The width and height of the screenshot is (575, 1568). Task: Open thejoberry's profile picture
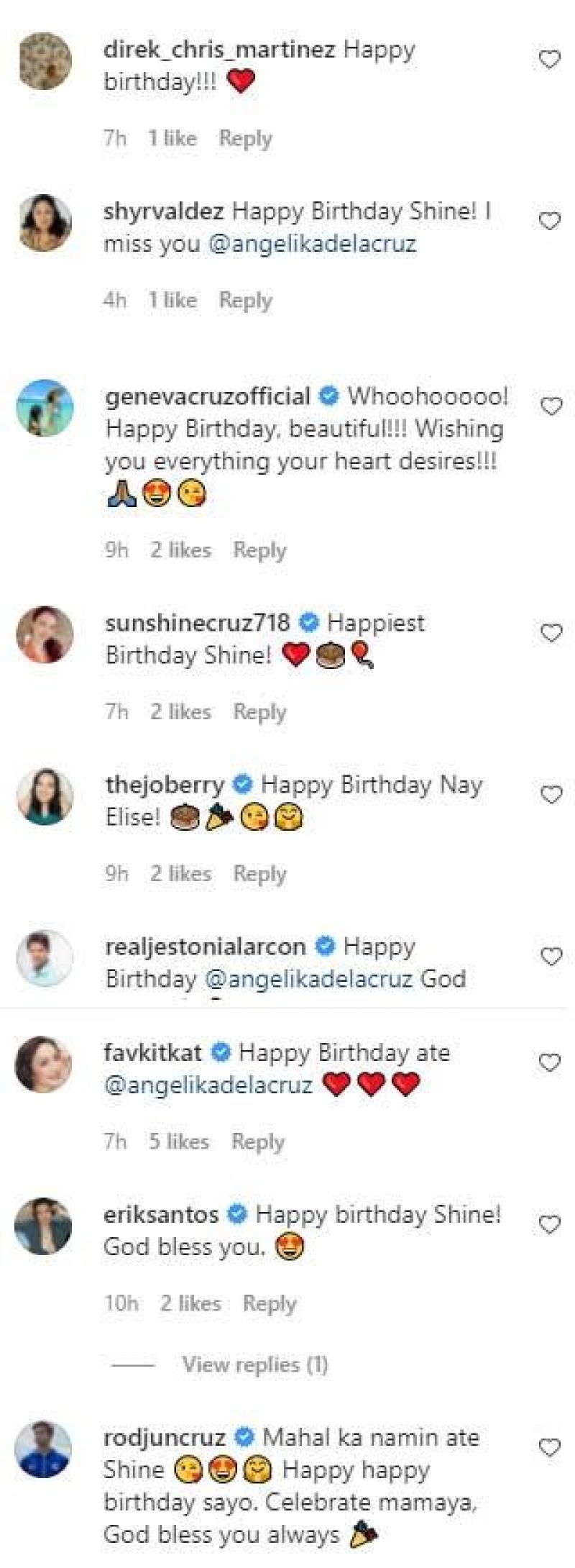45,796
